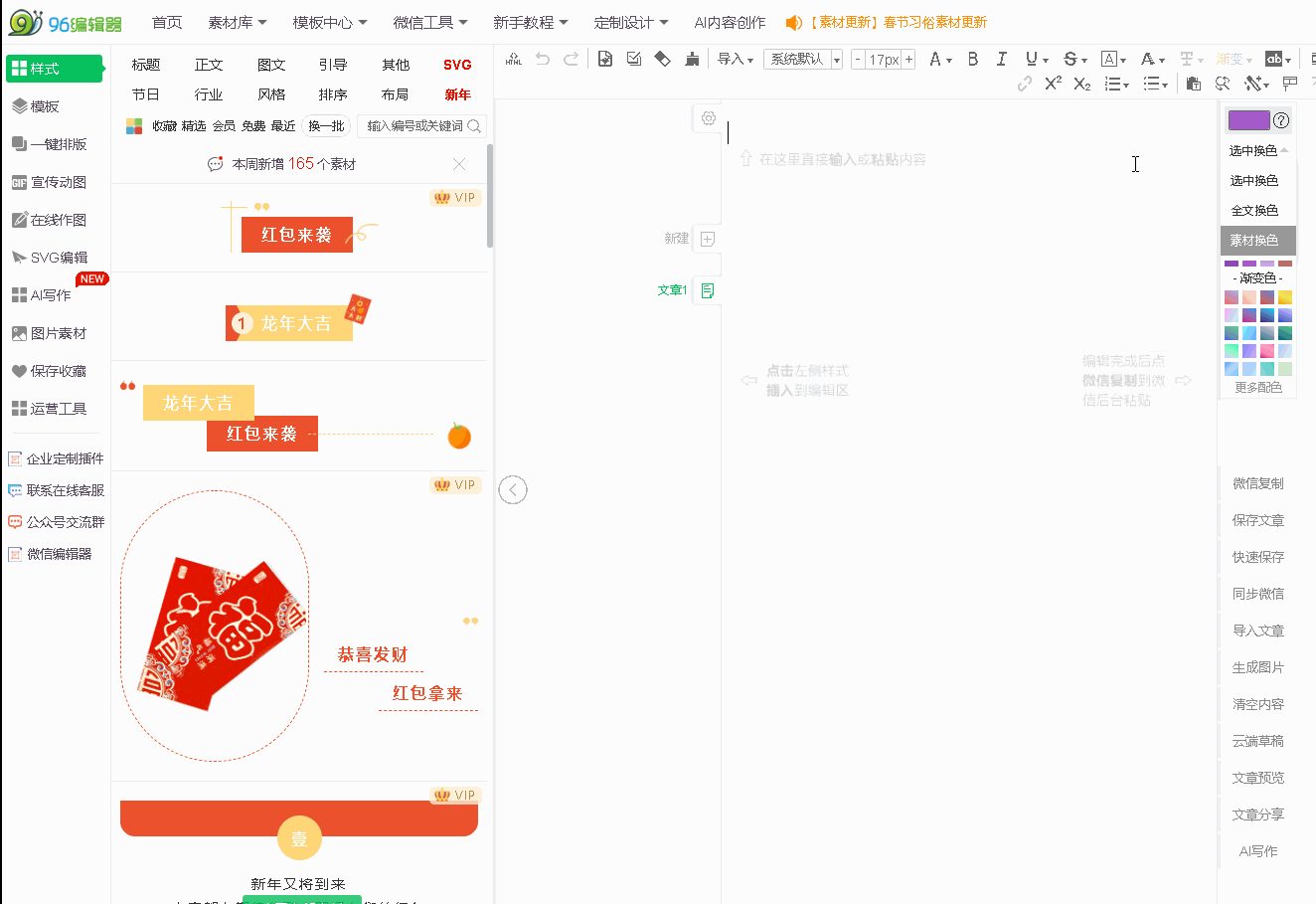Choose 素材换色 from the color mode list
This screenshot has height=904, width=1316.
[1254, 241]
